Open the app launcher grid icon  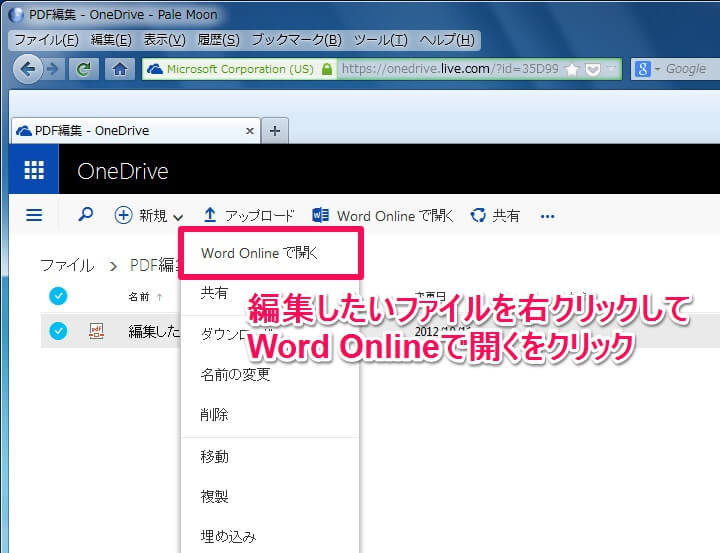tap(34, 170)
